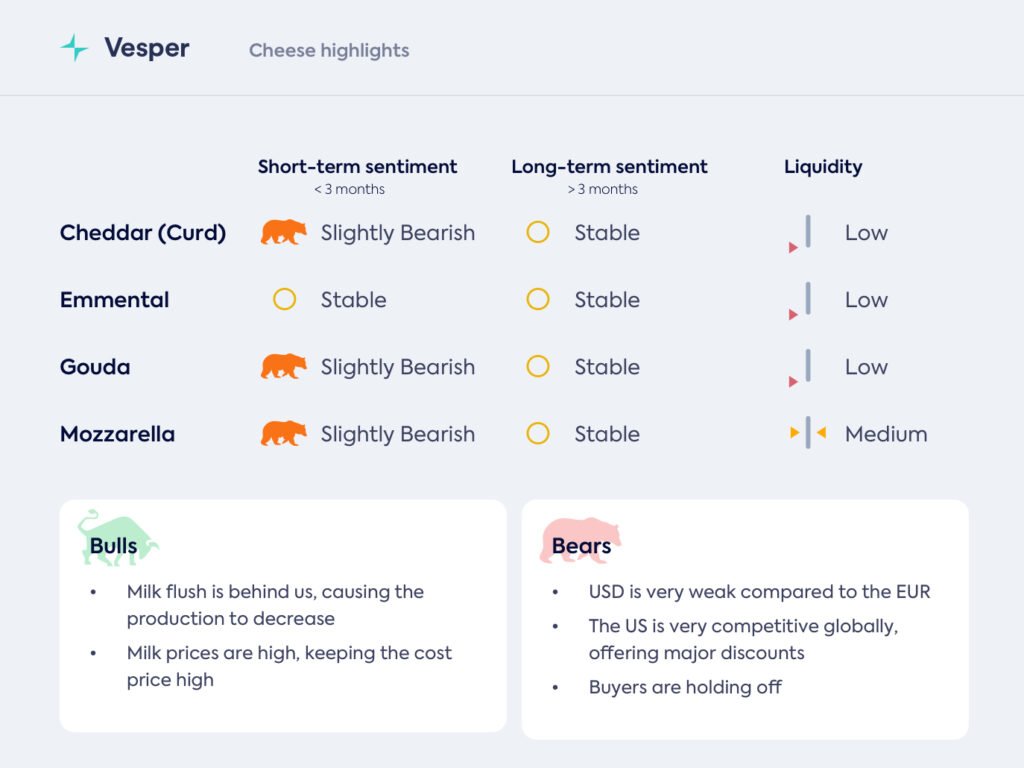The width and height of the screenshot is (1024, 768).
Task: Click the 'Buyers are holding off' bullet
Action: tap(685, 687)
